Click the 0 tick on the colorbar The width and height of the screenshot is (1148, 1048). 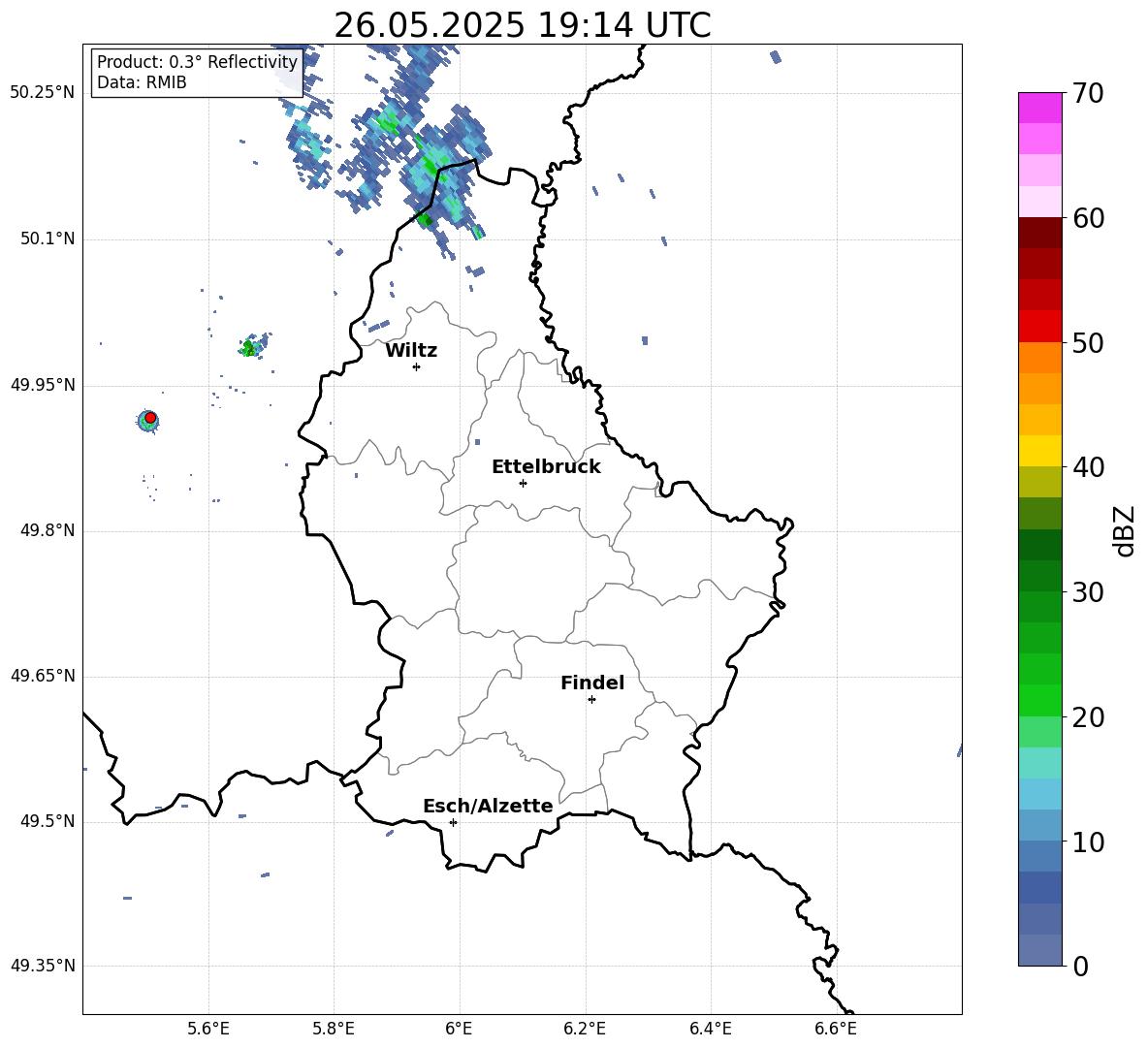click(x=1080, y=966)
